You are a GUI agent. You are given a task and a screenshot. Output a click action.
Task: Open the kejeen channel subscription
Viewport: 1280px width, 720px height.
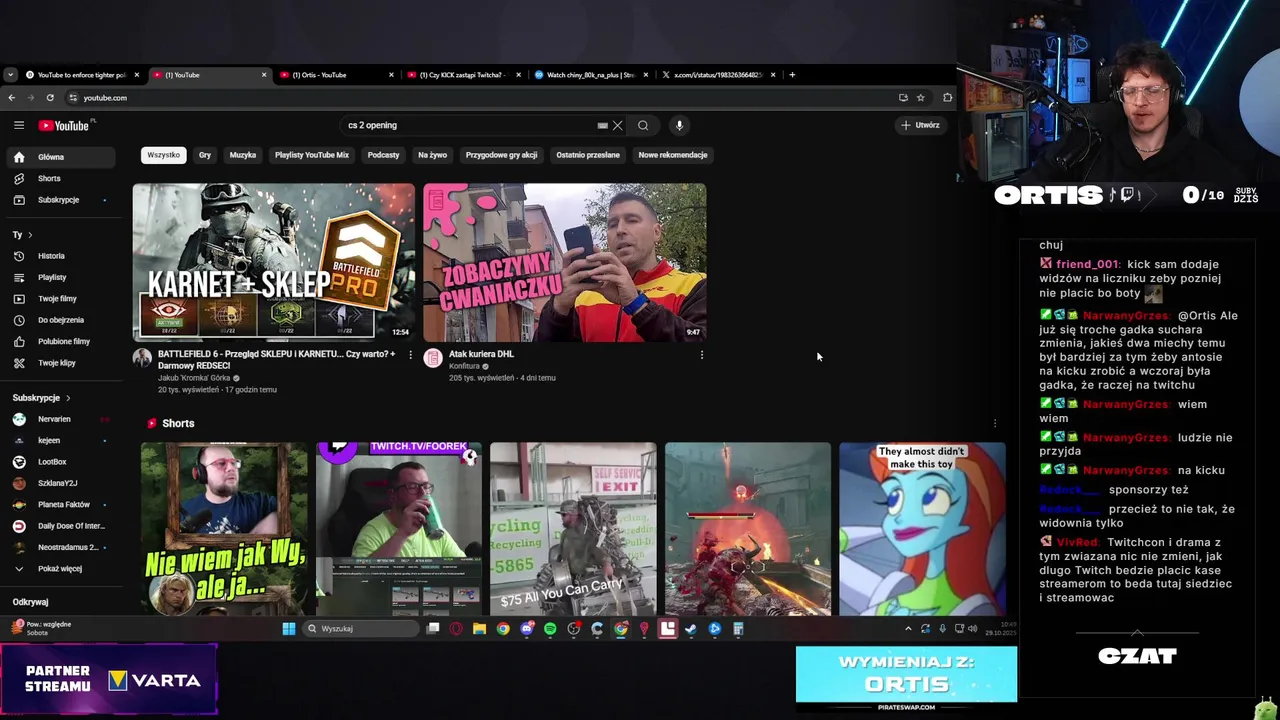pos(62,440)
